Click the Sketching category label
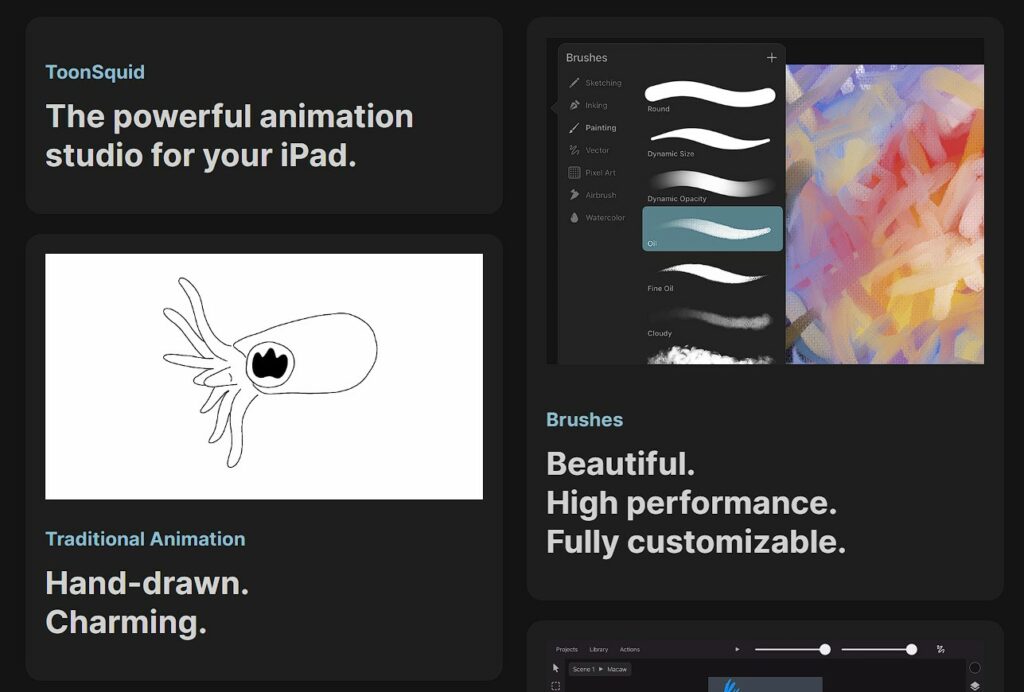The height and width of the screenshot is (692, 1024). coord(603,83)
